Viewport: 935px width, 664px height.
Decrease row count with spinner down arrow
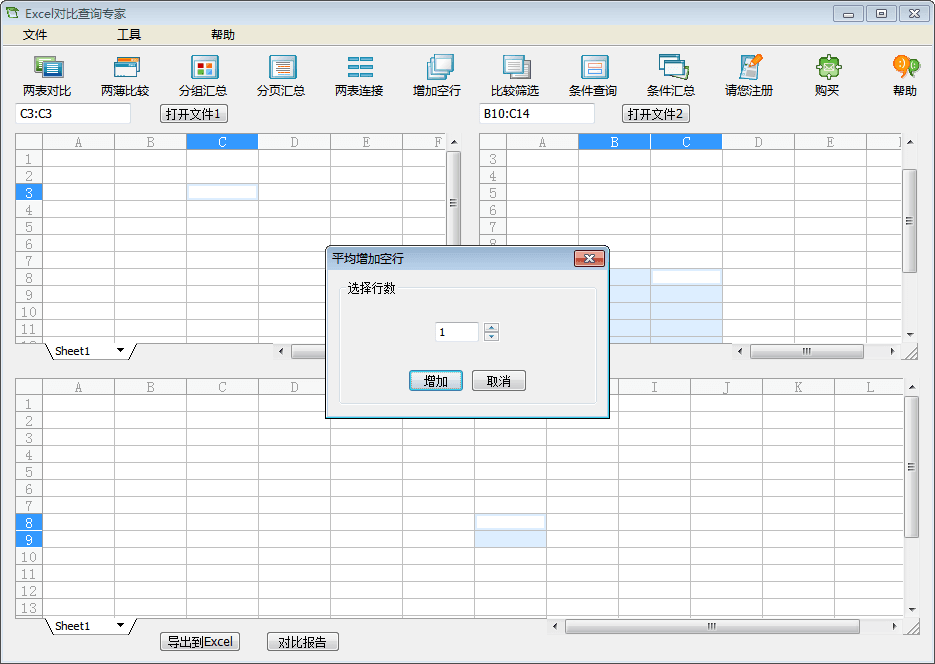491,337
